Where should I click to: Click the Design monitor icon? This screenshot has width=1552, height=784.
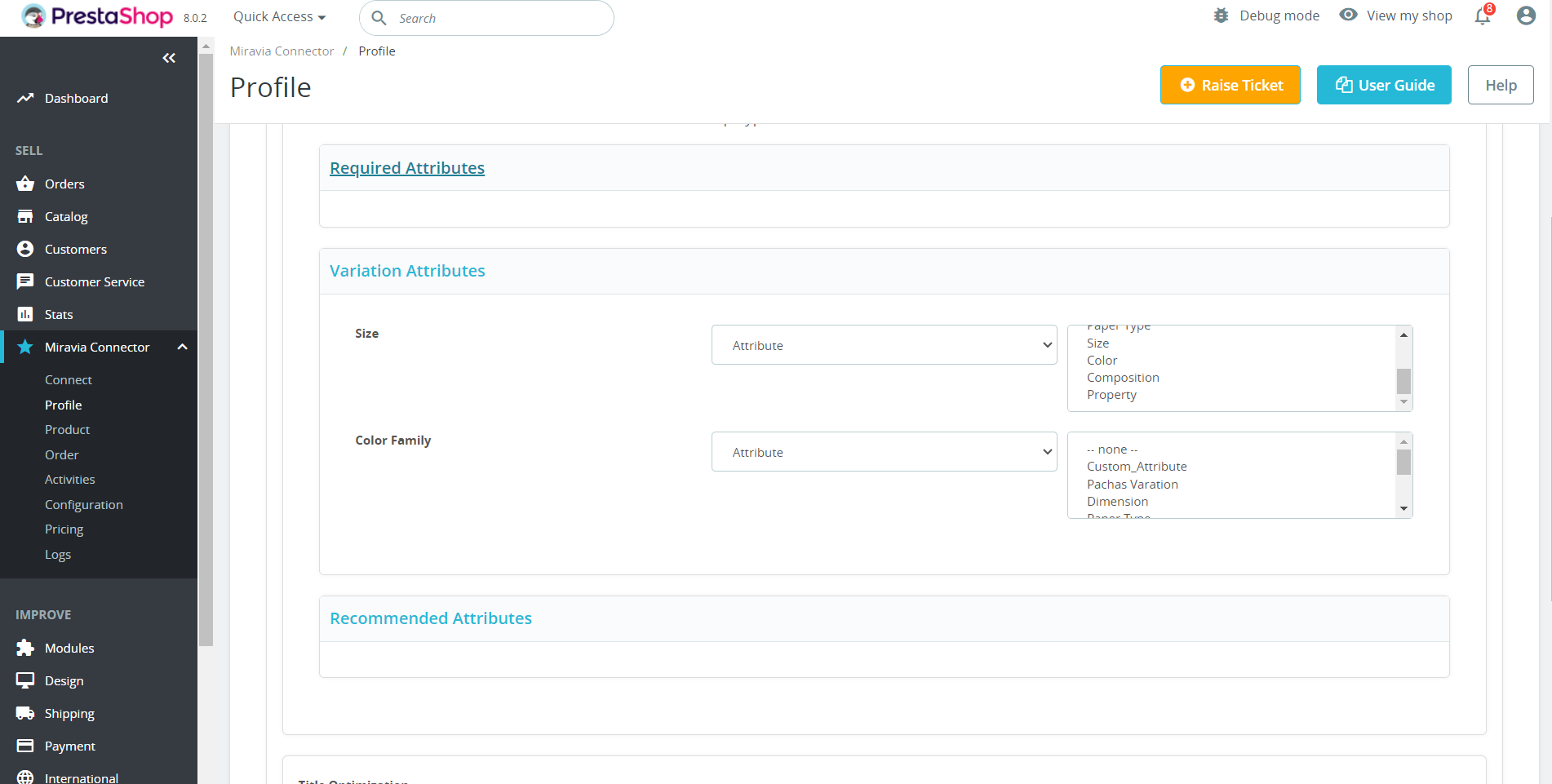pyautogui.click(x=25, y=680)
